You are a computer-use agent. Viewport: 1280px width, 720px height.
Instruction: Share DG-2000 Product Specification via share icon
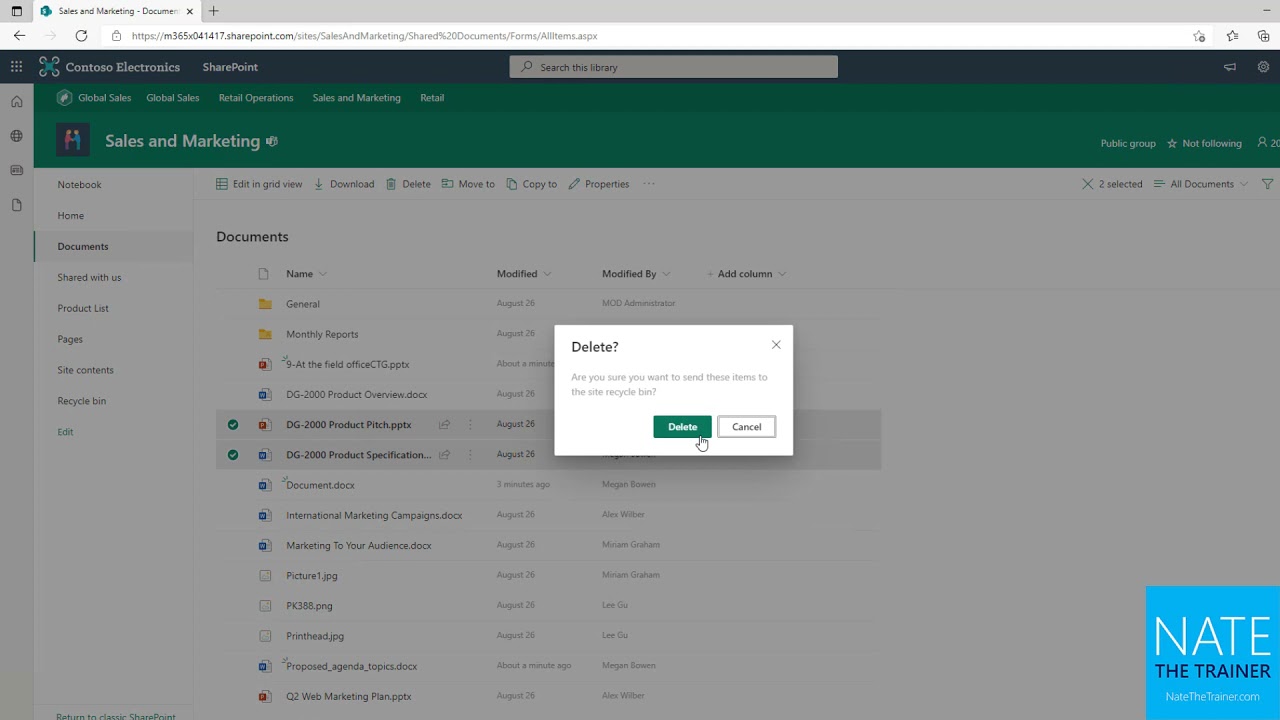click(444, 455)
